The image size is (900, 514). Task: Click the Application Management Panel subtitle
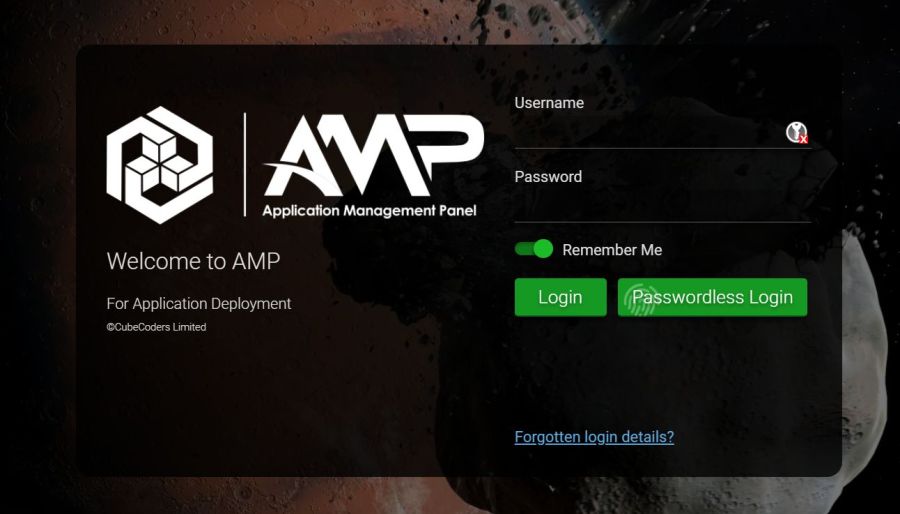tap(370, 211)
